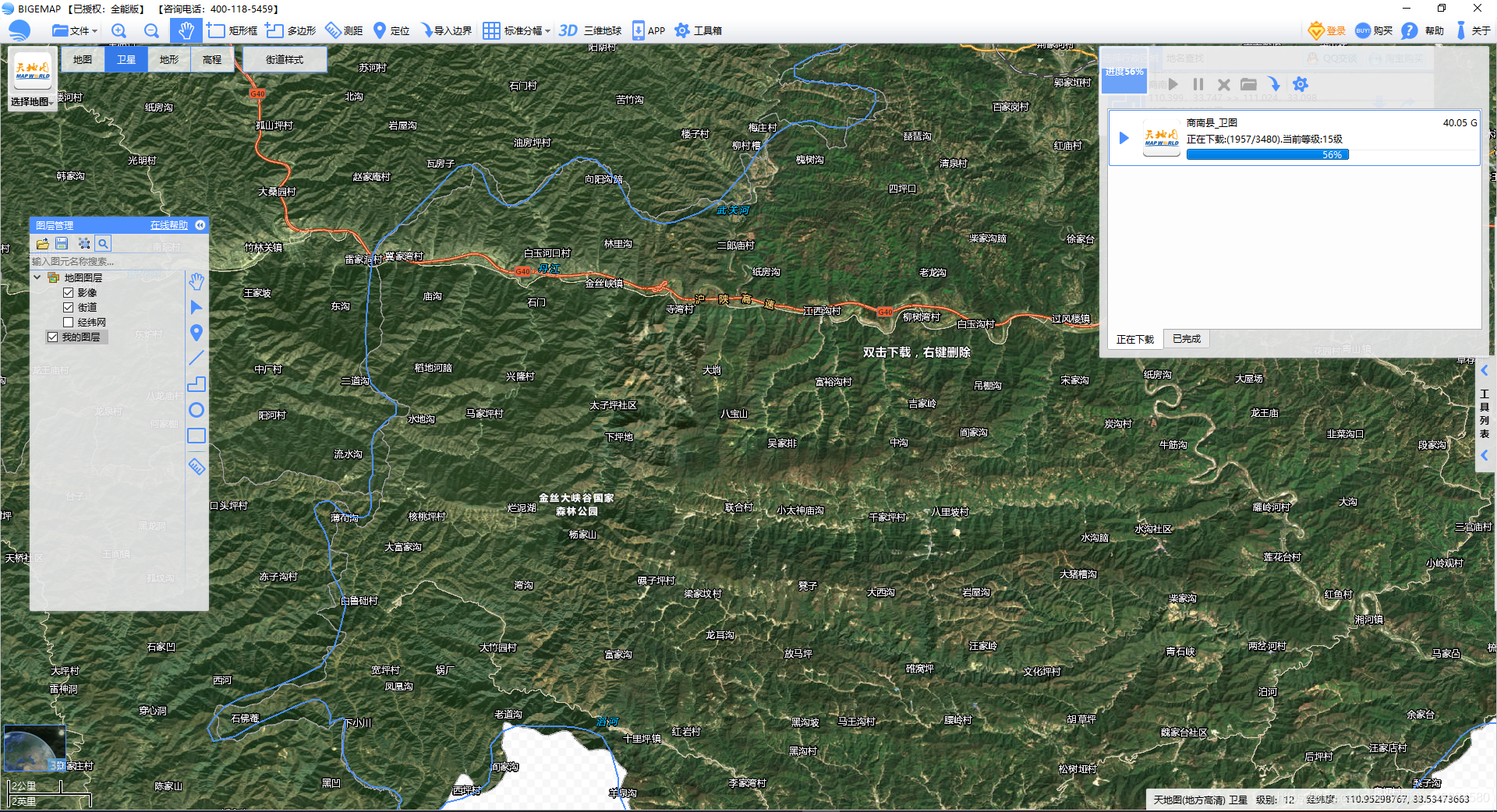Switch to the 已完成 tab

[x=1187, y=339]
